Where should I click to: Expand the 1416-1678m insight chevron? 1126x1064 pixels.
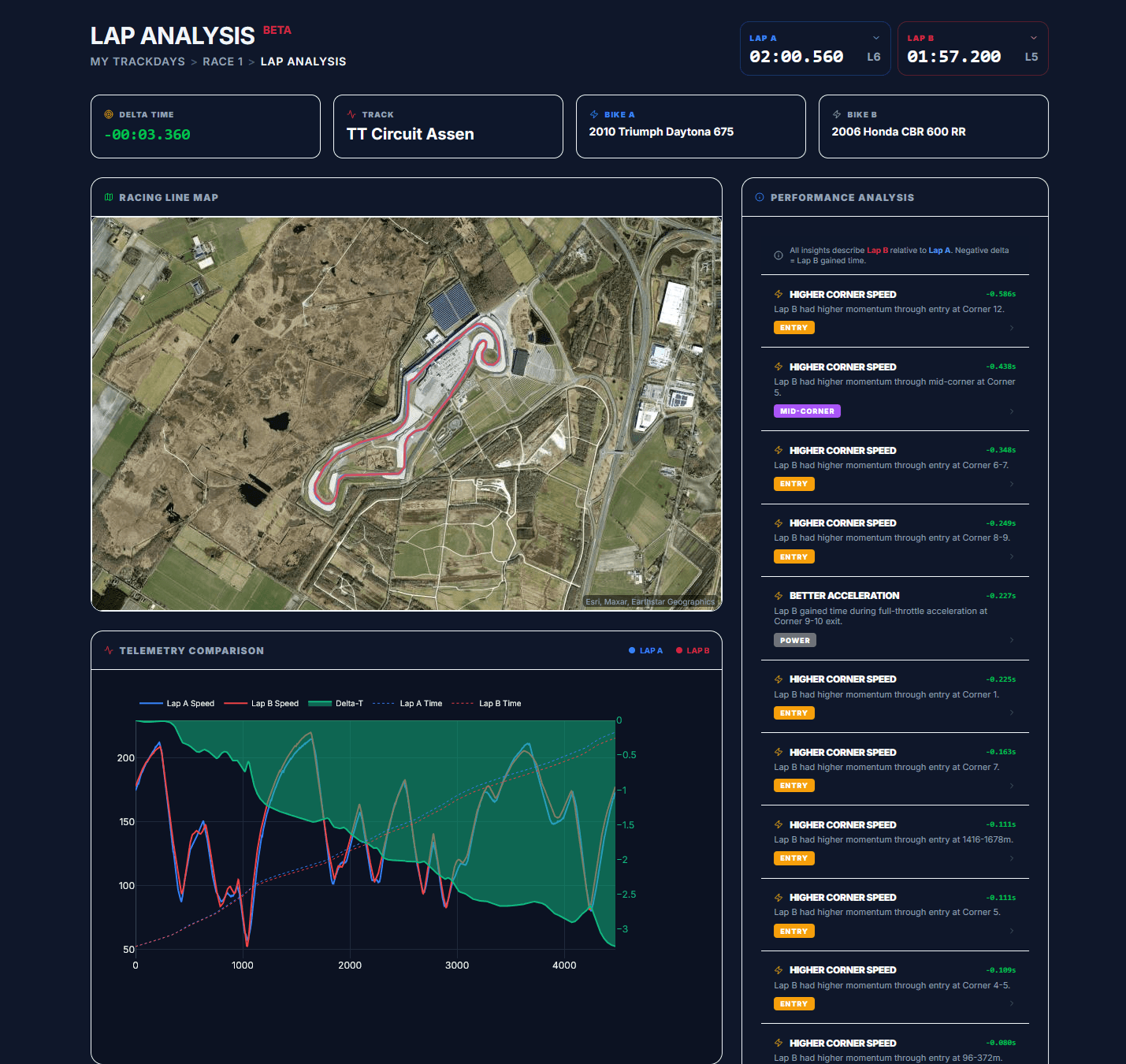pos(1012,858)
